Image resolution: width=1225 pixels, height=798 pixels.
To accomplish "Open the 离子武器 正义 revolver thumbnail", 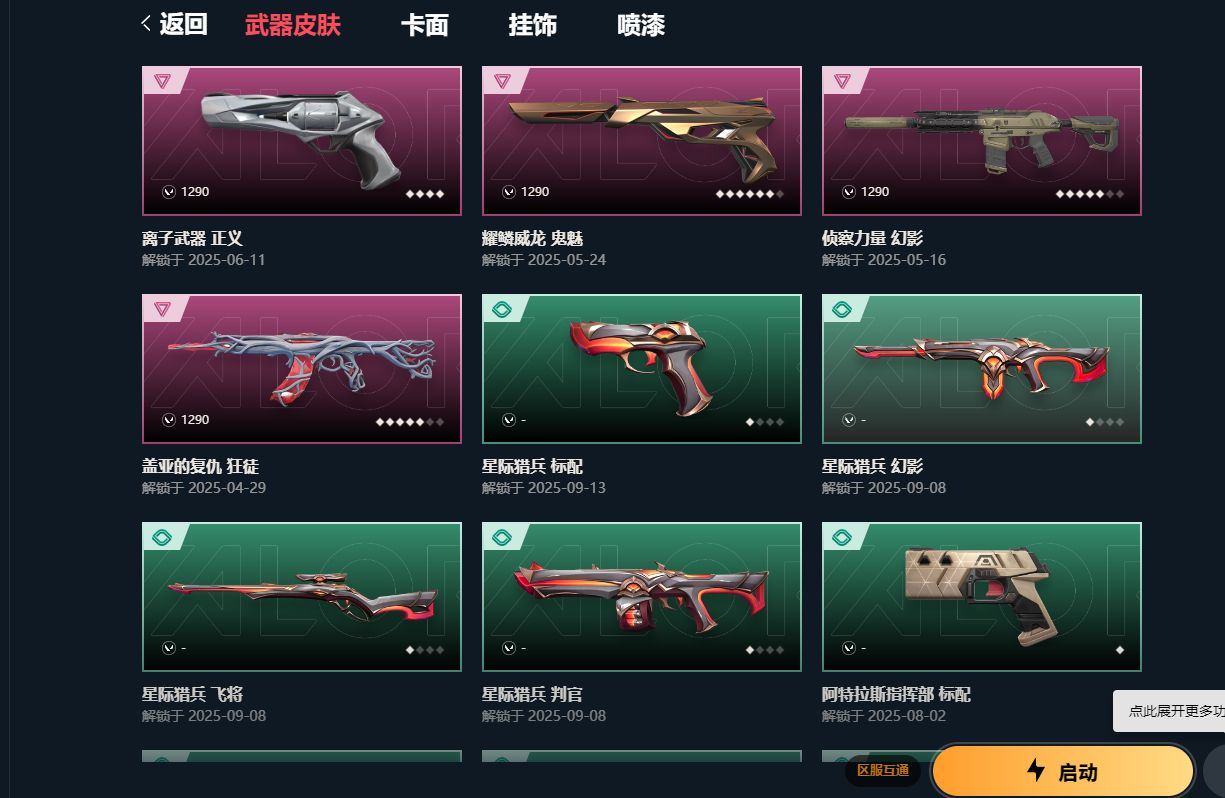I will tap(302, 141).
